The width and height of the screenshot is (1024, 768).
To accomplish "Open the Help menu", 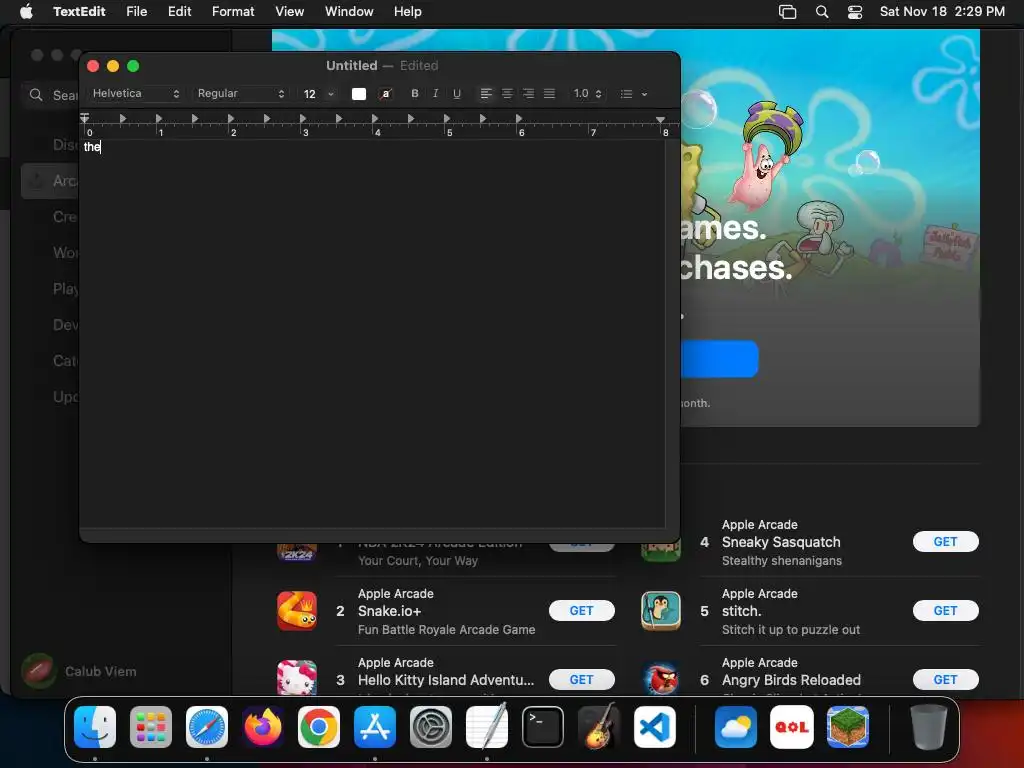I will tap(408, 11).
